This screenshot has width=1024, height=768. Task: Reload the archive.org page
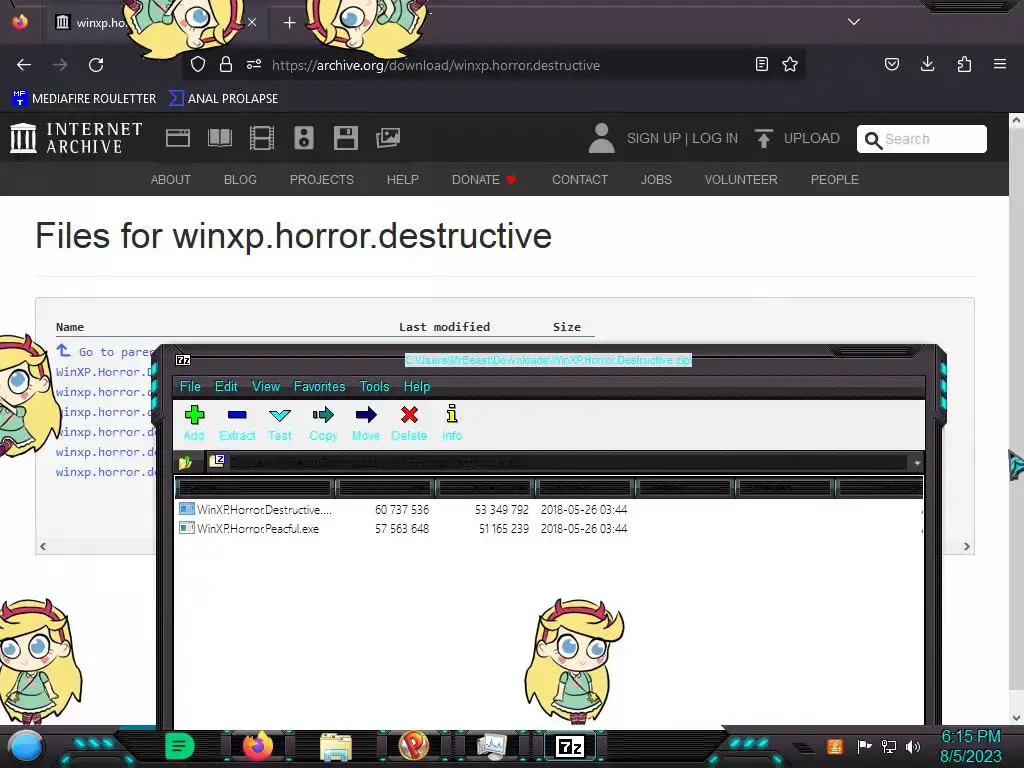click(x=96, y=65)
